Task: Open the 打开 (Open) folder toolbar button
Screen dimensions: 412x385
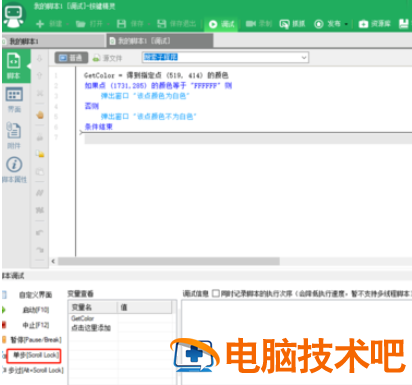Action: pyautogui.click(x=89, y=24)
